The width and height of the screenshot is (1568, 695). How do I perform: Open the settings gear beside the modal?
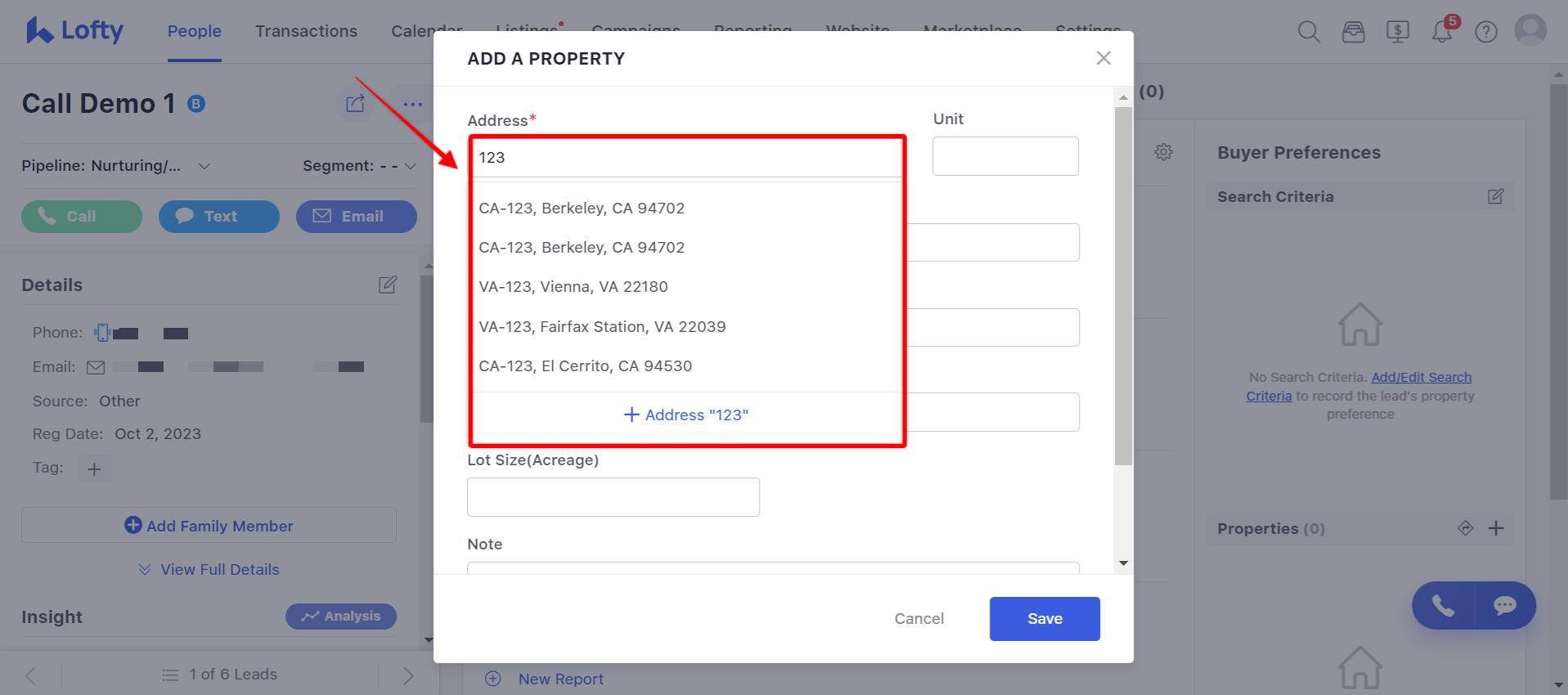pos(1163,151)
